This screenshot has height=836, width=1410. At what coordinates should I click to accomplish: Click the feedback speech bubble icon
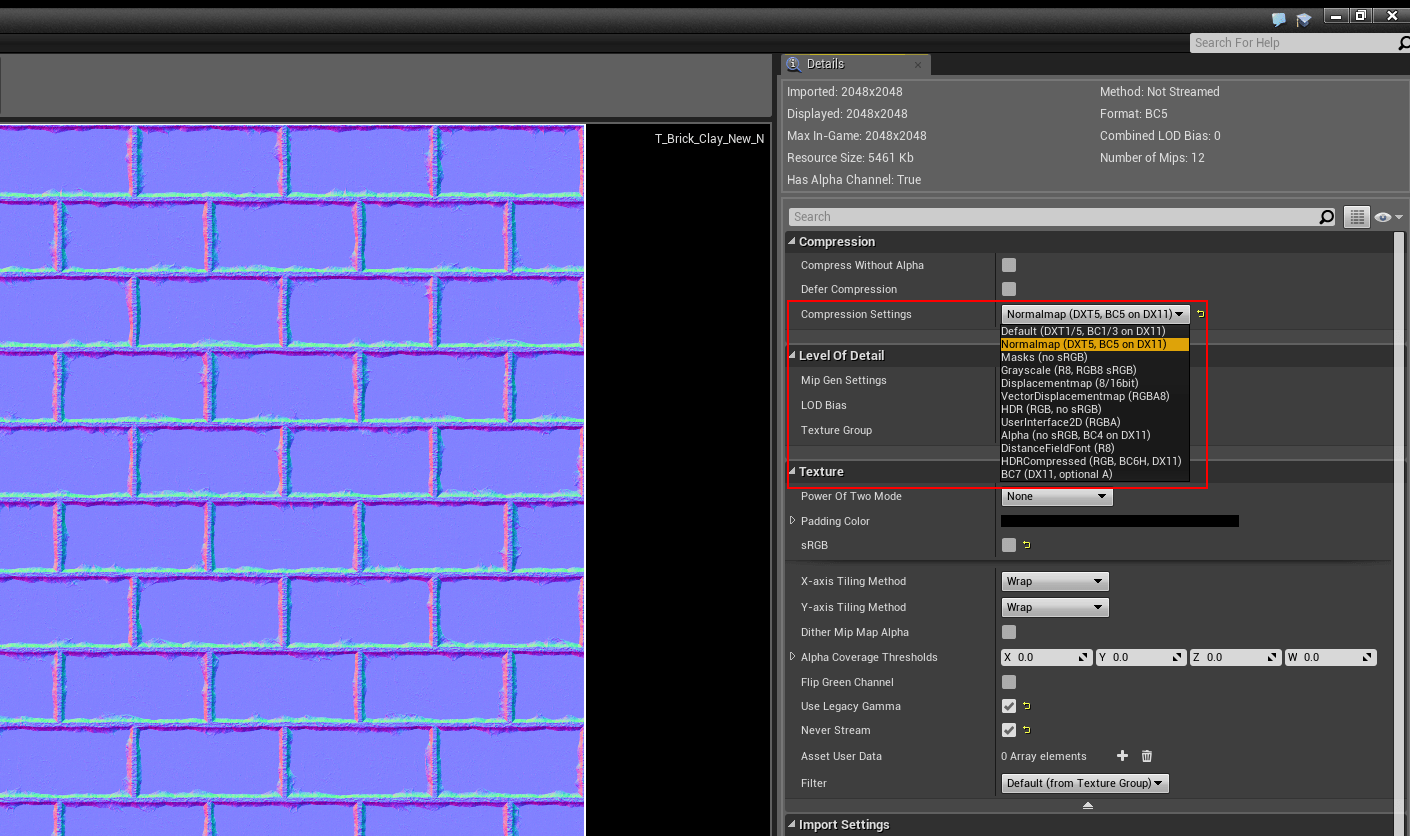point(1278,19)
